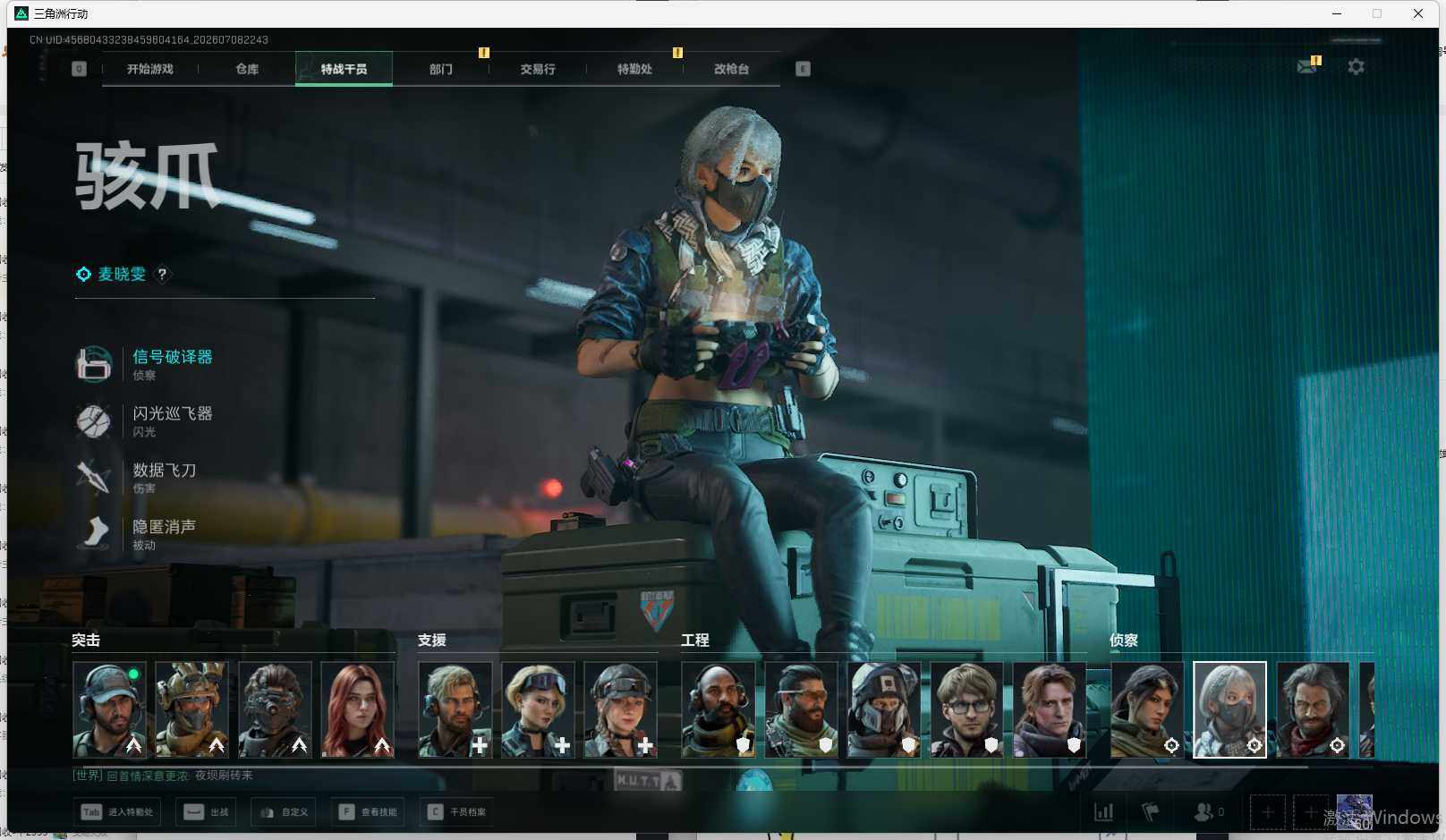This screenshot has width=1446, height=840.
Task: Select the first 工程 operator with headset
Action: (719, 709)
